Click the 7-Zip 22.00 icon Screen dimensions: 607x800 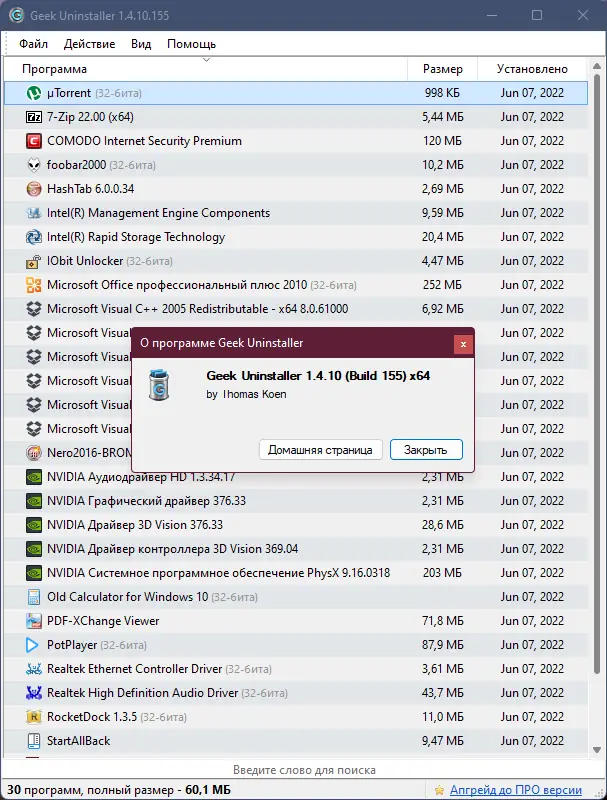pos(34,117)
